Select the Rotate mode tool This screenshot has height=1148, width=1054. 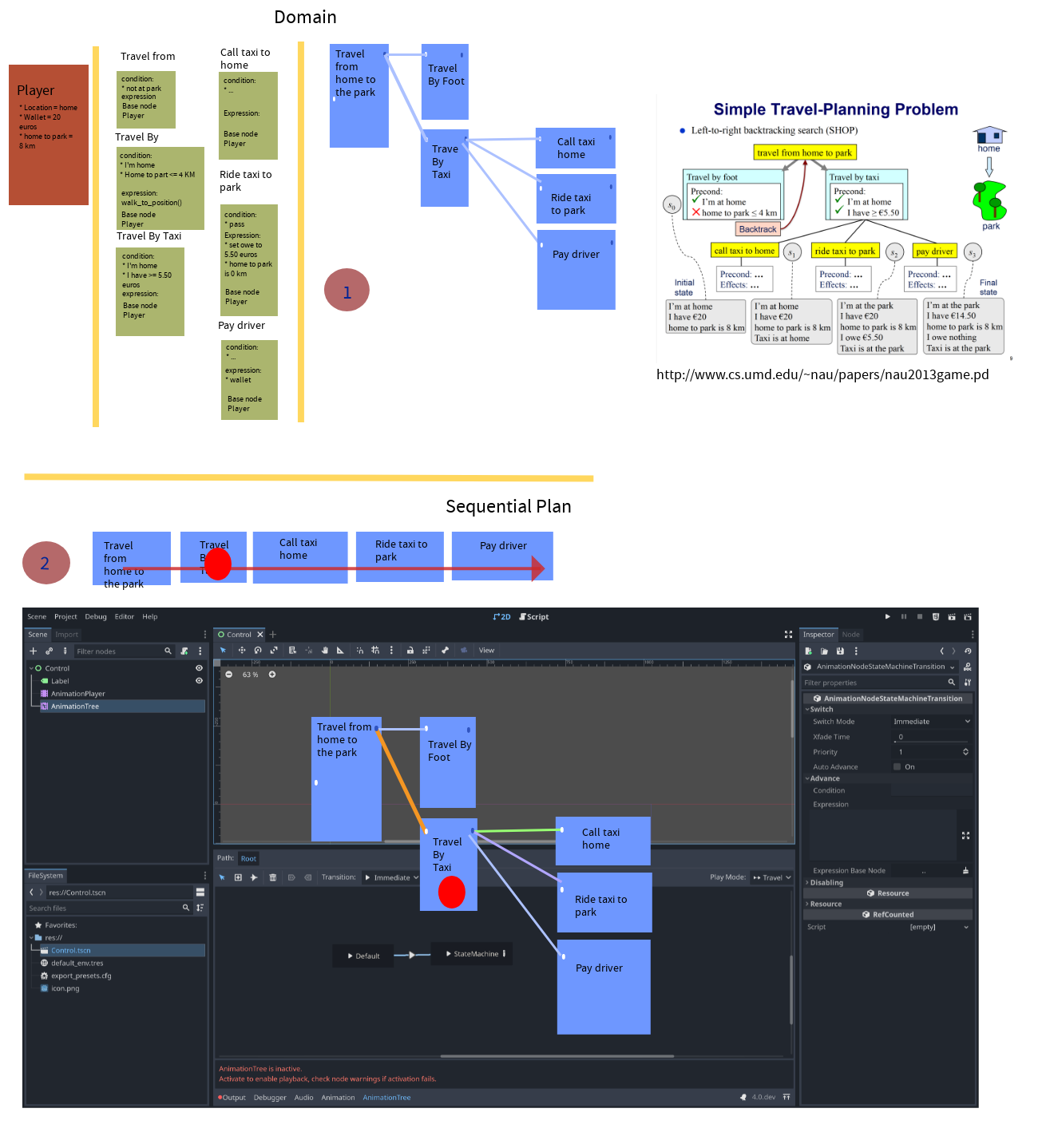258,650
